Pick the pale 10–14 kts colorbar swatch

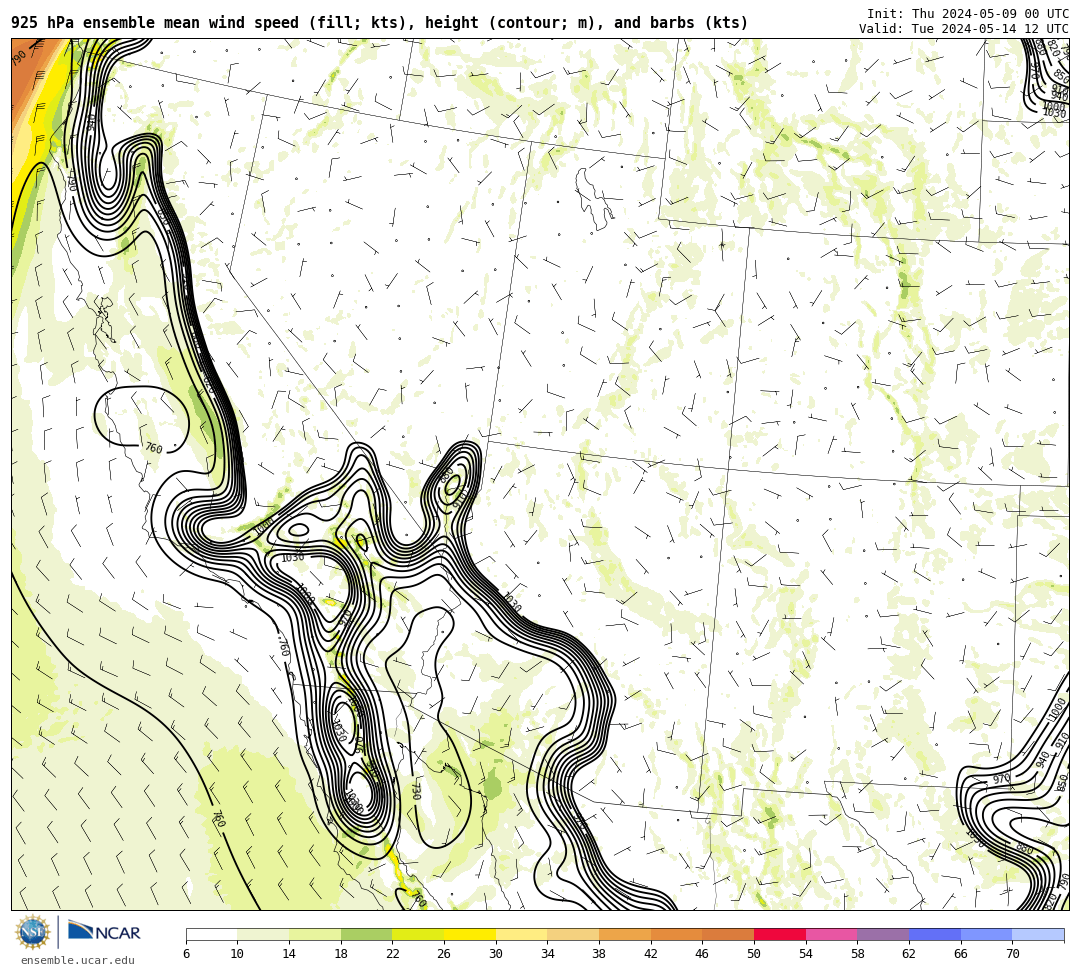coord(263,934)
